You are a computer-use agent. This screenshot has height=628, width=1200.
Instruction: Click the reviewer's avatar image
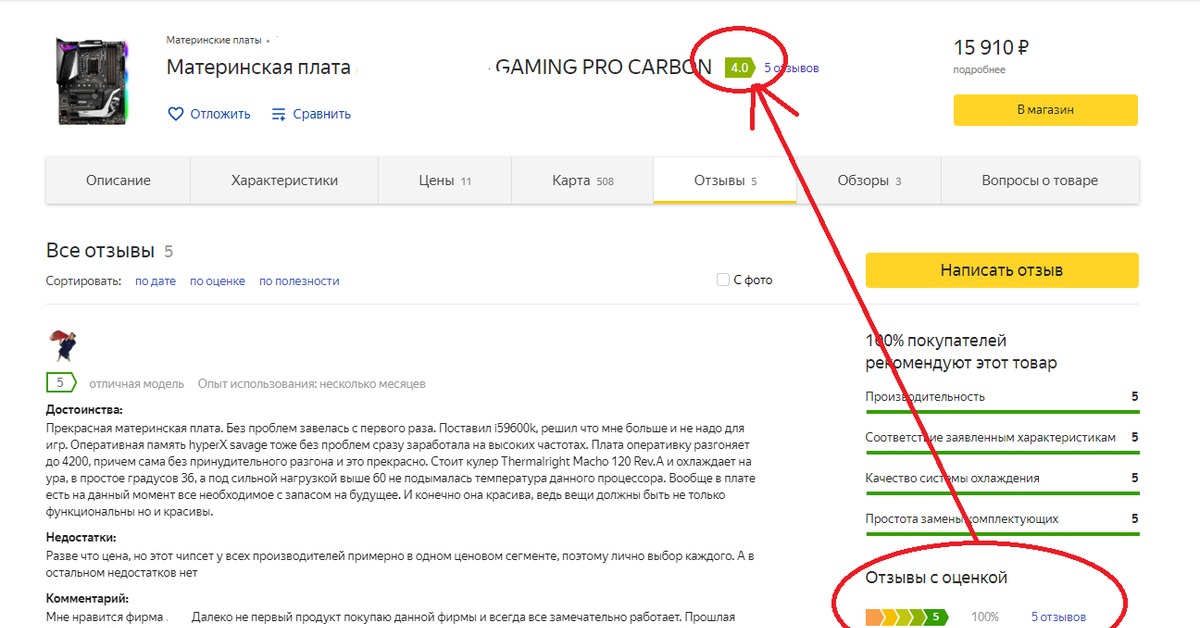[62, 345]
